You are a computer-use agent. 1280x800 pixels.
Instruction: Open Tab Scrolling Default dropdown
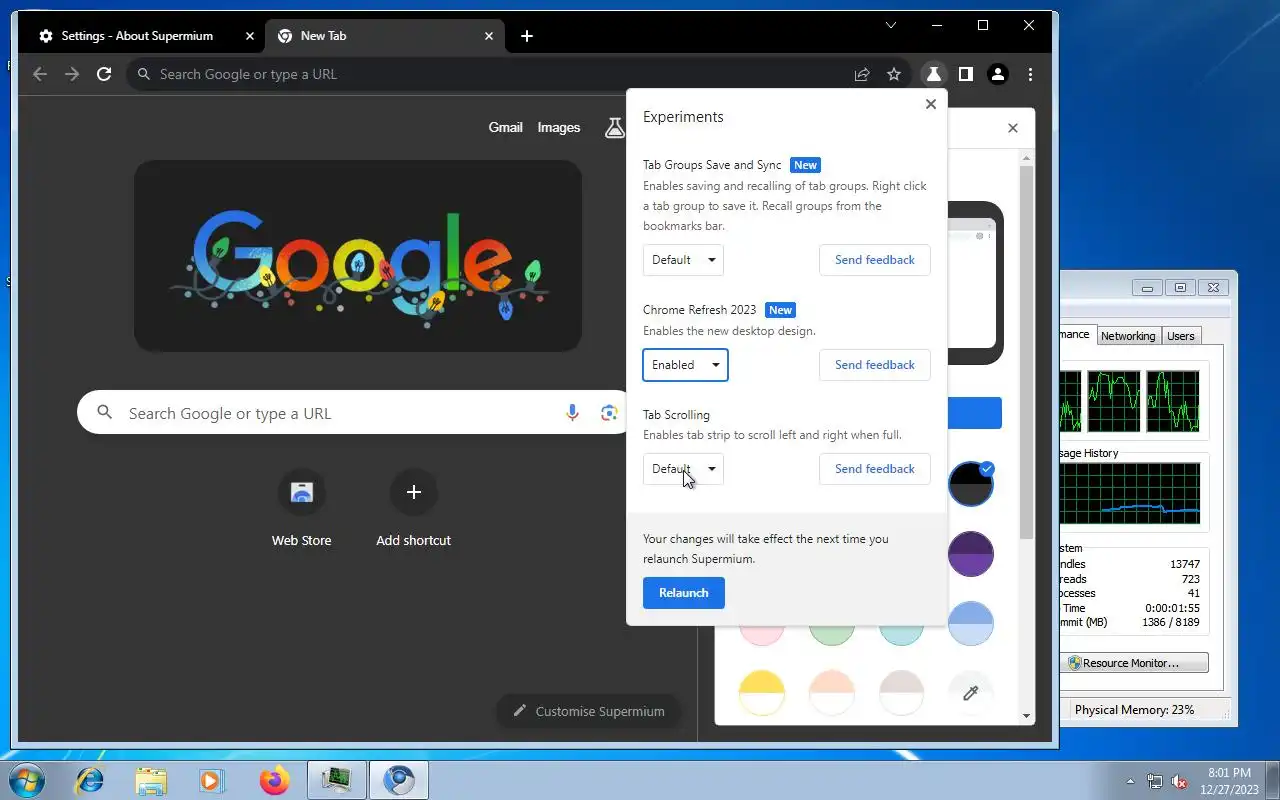(x=683, y=469)
